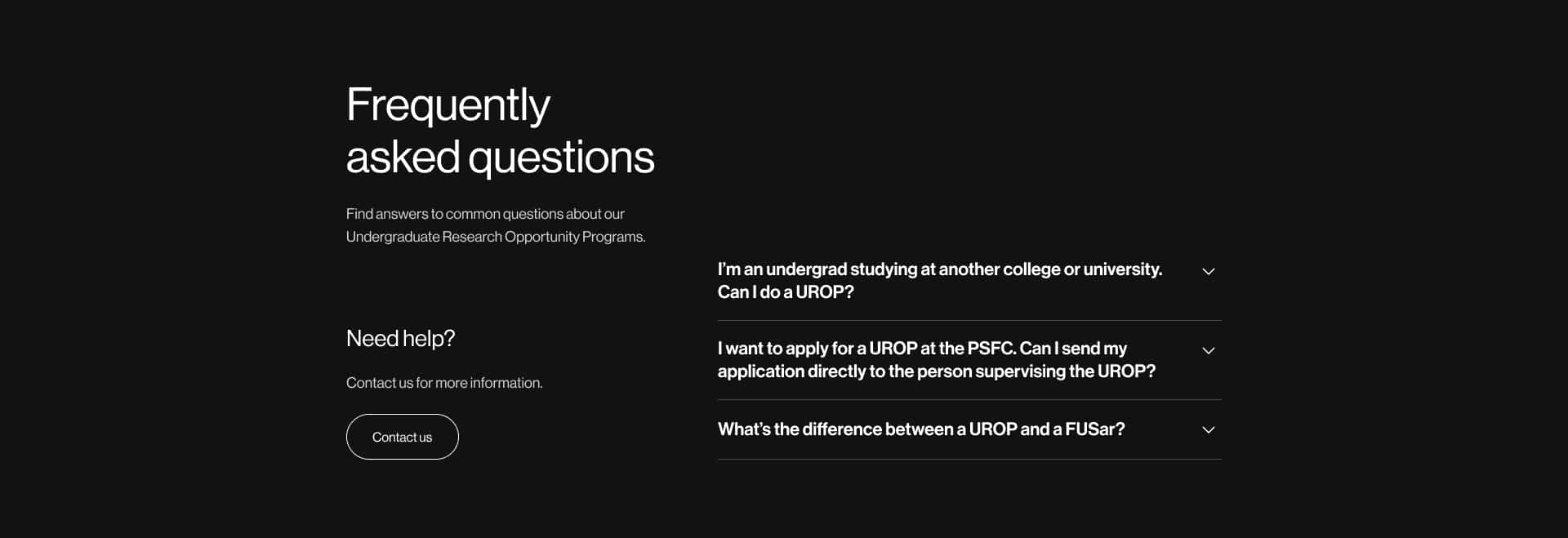Open the question about studying at another college
Image resolution: width=1568 pixels, height=538 pixels.
tap(969, 281)
